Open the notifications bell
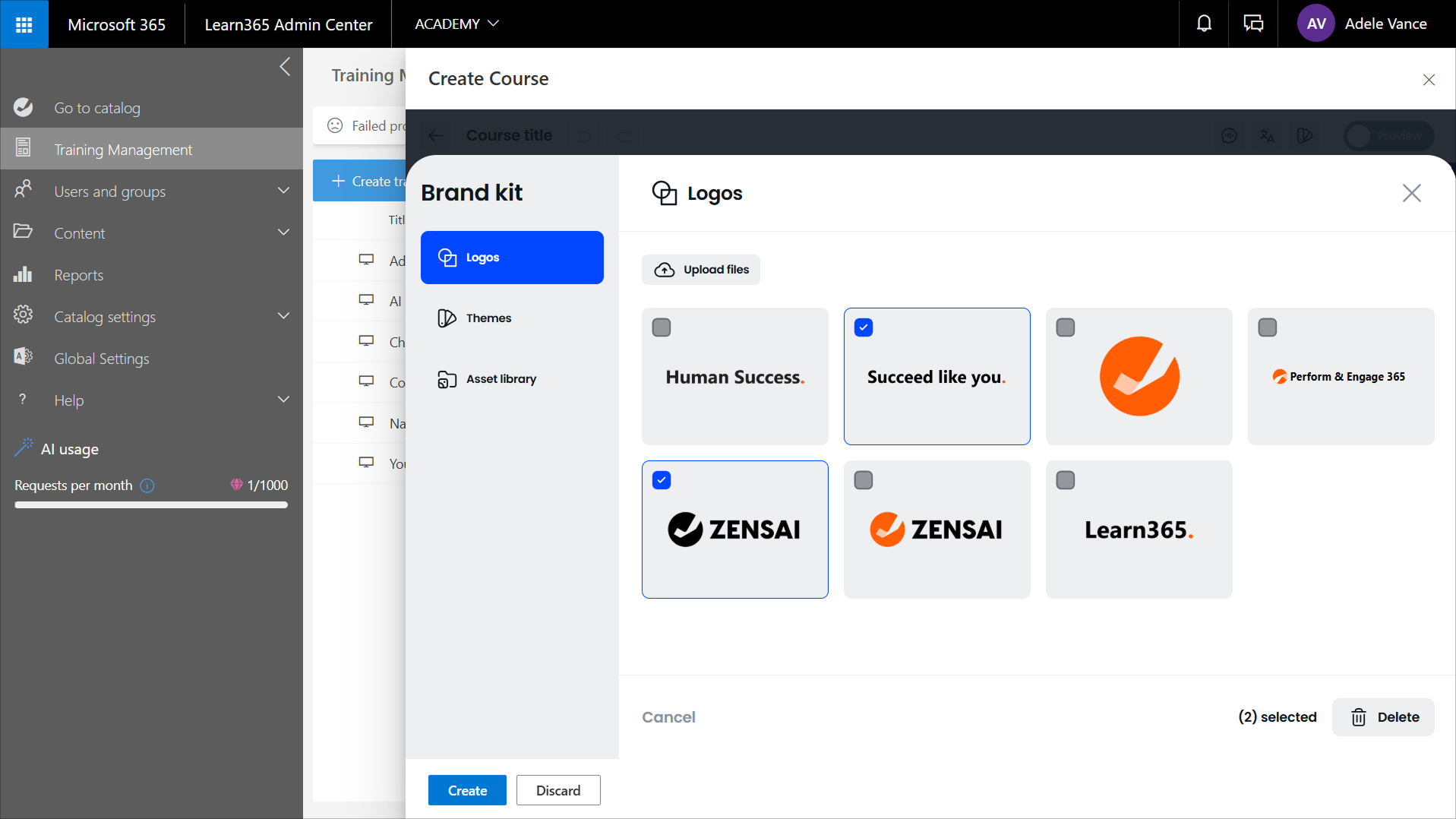Image resolution: width=1456 pixels, height=819 pixels. [x=1204, y=24]
